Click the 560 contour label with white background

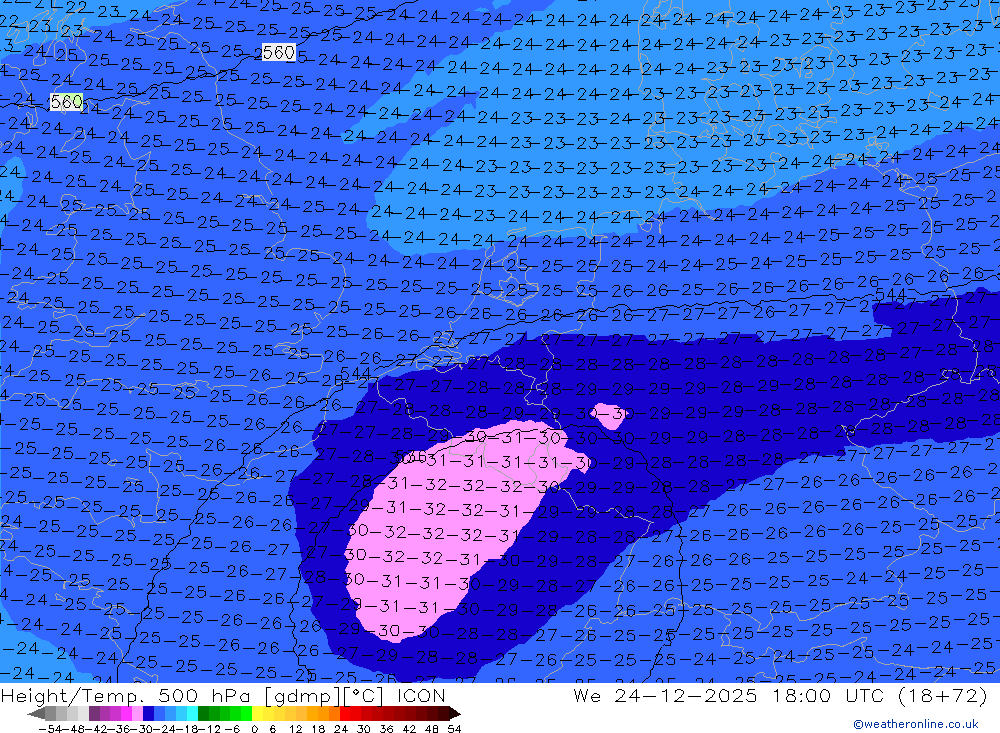pyautogui.click(x=279, y=52)
